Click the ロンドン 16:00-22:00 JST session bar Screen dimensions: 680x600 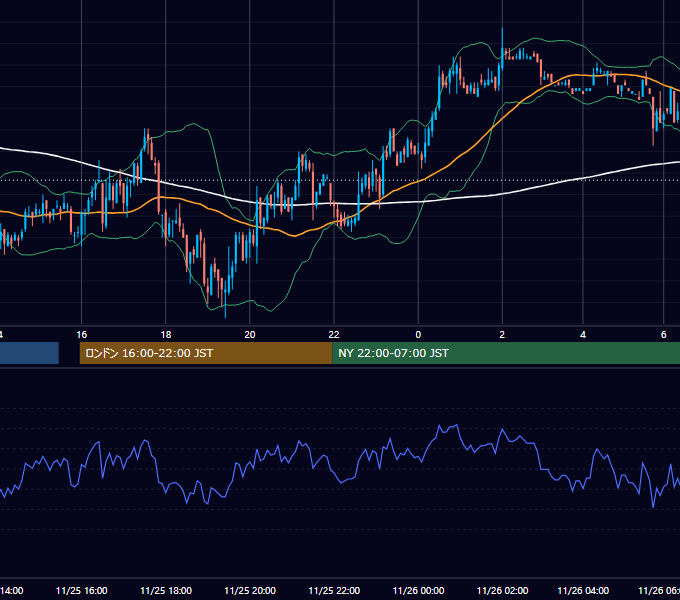(206, 353)
